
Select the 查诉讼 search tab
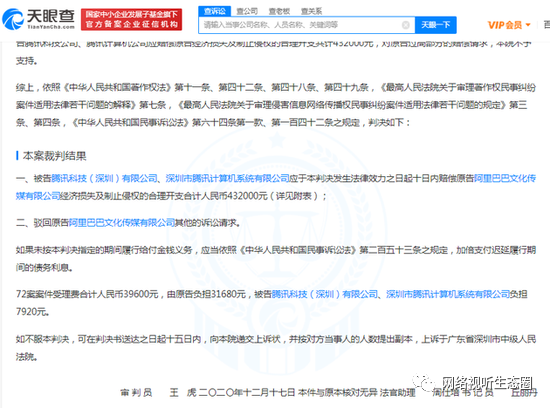point(214,11)
